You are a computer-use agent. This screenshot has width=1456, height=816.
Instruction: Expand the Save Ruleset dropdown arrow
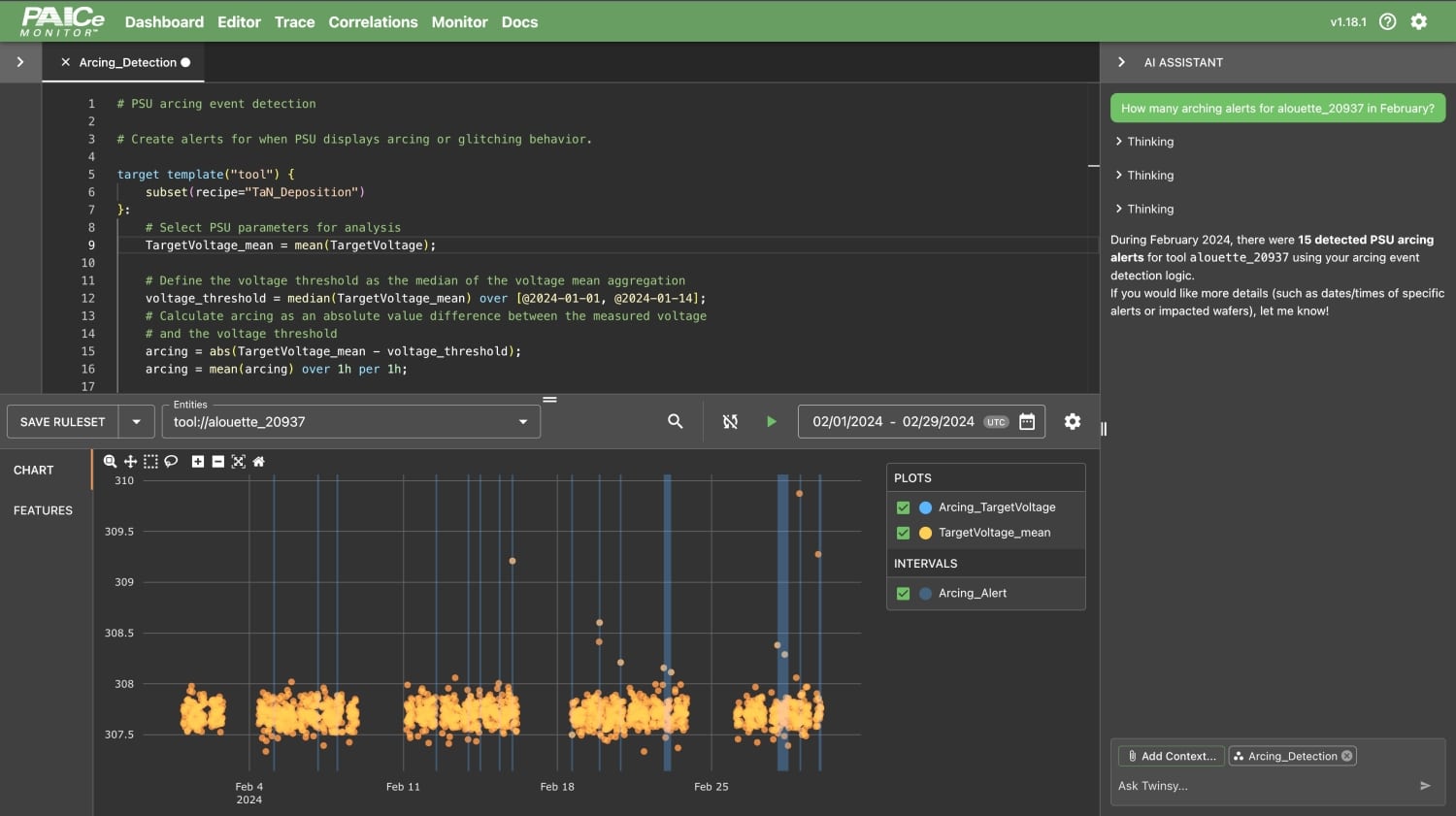coord(136,422)
